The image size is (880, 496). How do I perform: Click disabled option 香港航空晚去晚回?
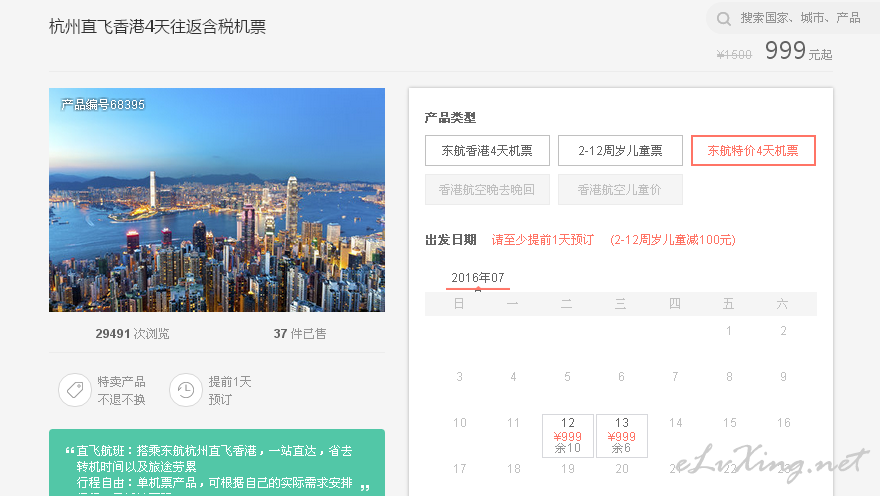click(x=487, y=190)
